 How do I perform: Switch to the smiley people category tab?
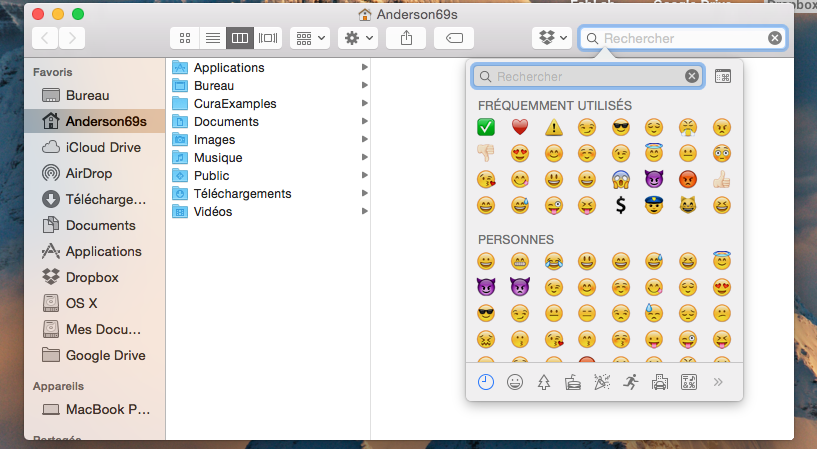[x=515, y=382]
